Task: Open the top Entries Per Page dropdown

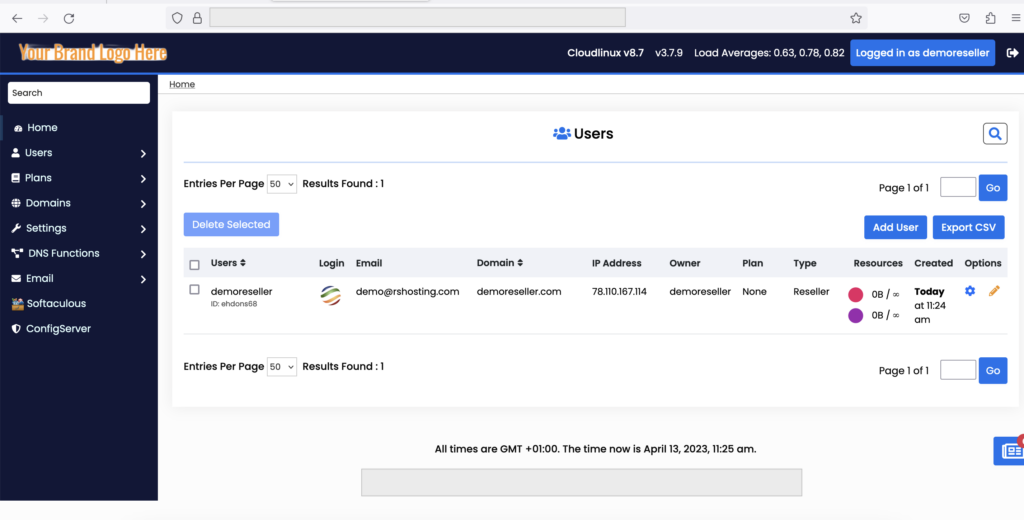Action: [x=283, y=184]
